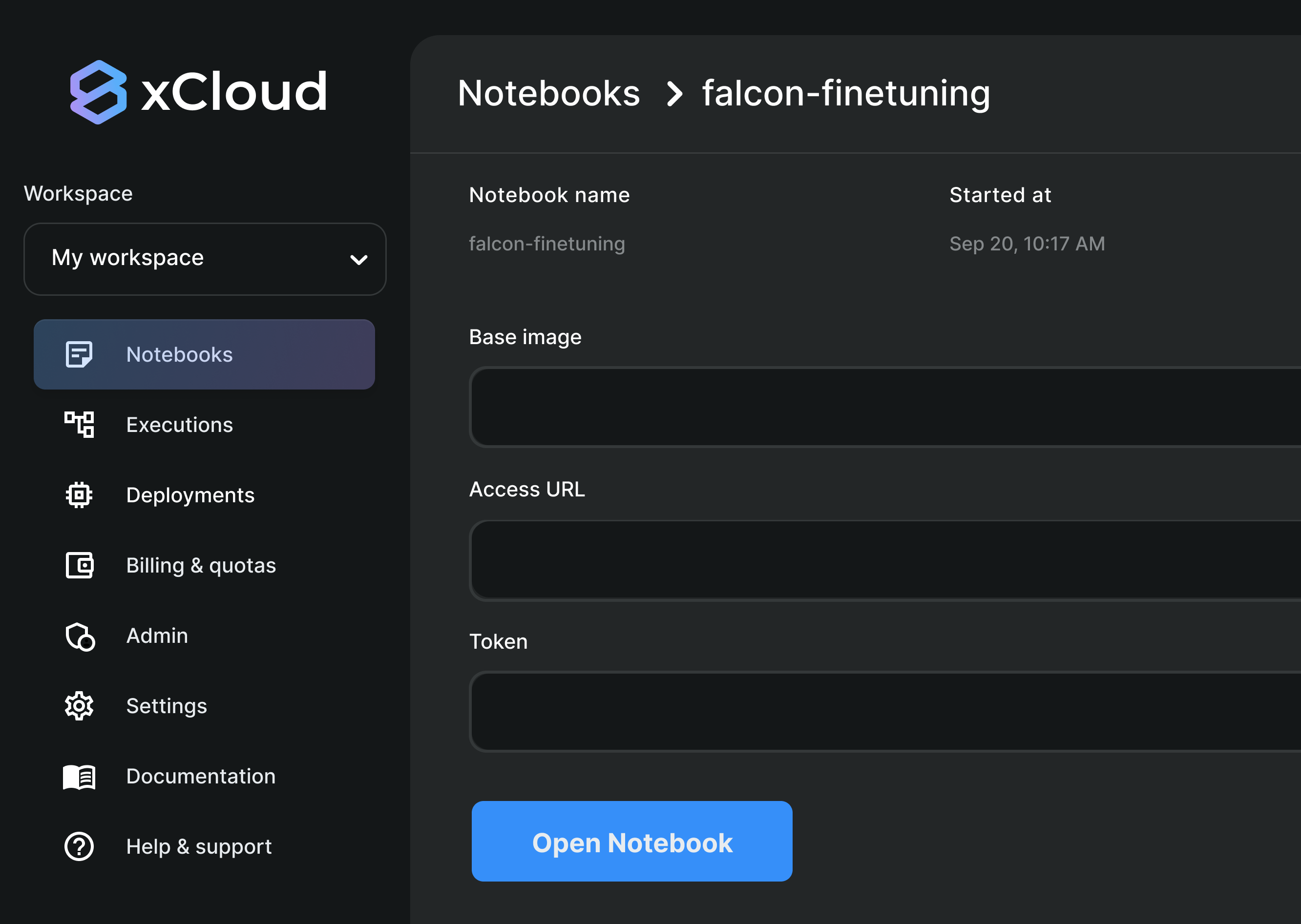Click Notebooks in the breadcrumb
This screenshot has width=1301, height=924.
pyautogui.click(x=548, y=93)
